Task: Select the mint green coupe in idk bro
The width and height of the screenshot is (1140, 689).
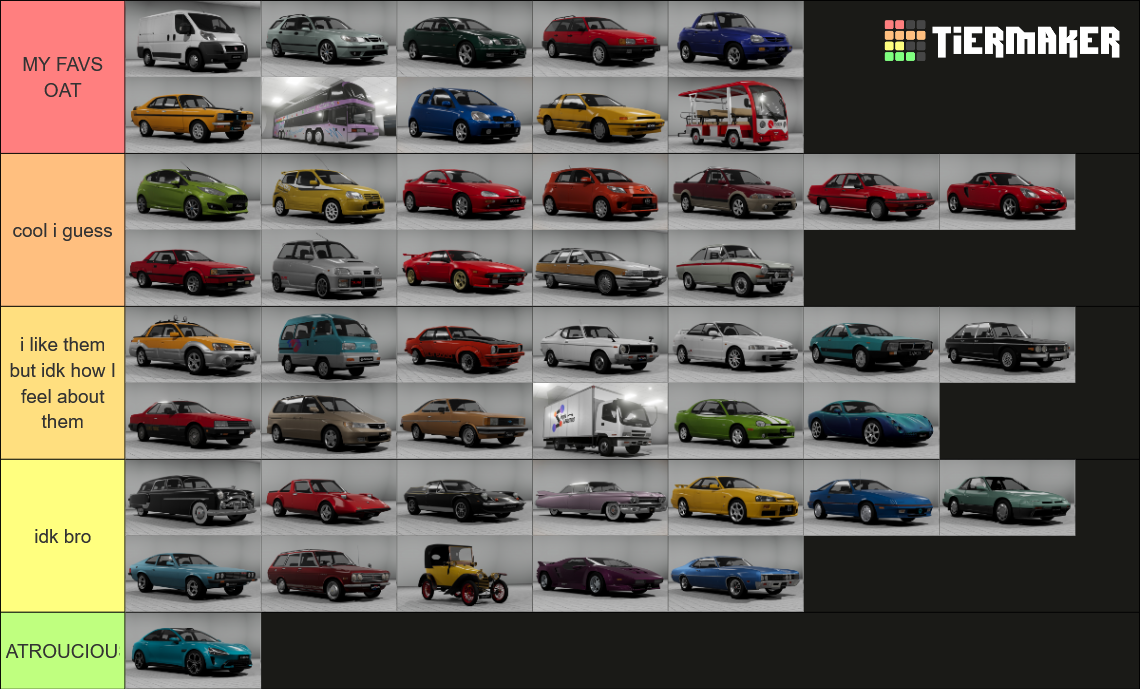Action: [x=1008, y=498]
